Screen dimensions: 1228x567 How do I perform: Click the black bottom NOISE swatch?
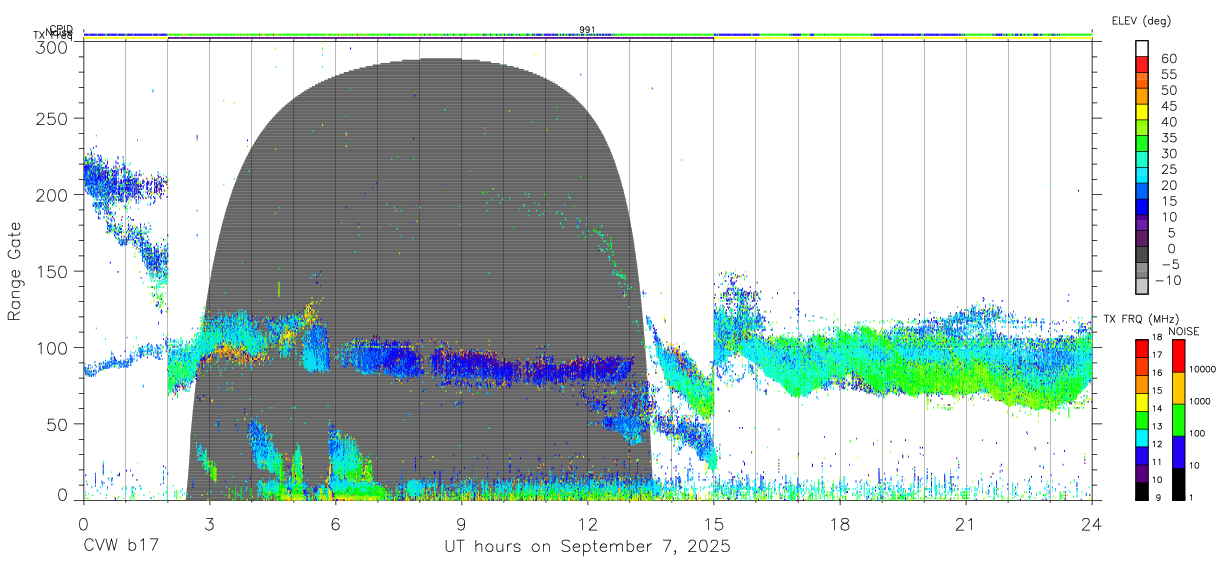coord(1178,483)
